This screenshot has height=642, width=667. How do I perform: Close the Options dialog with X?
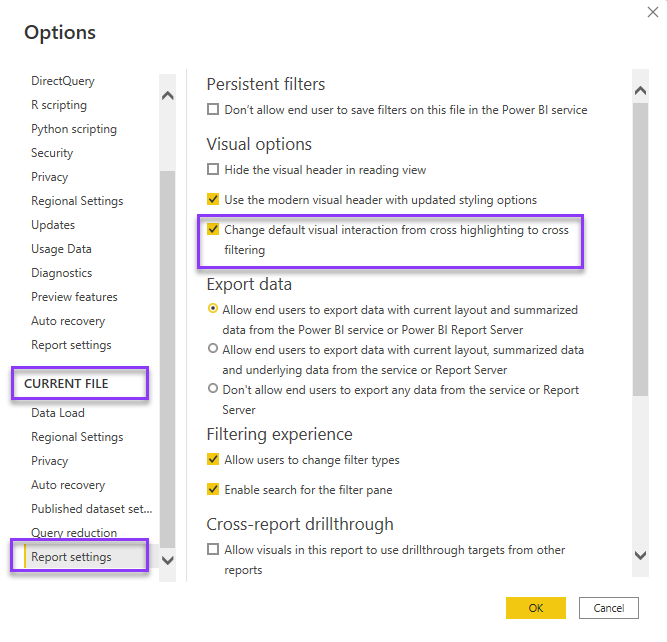(x=653, y=12)
